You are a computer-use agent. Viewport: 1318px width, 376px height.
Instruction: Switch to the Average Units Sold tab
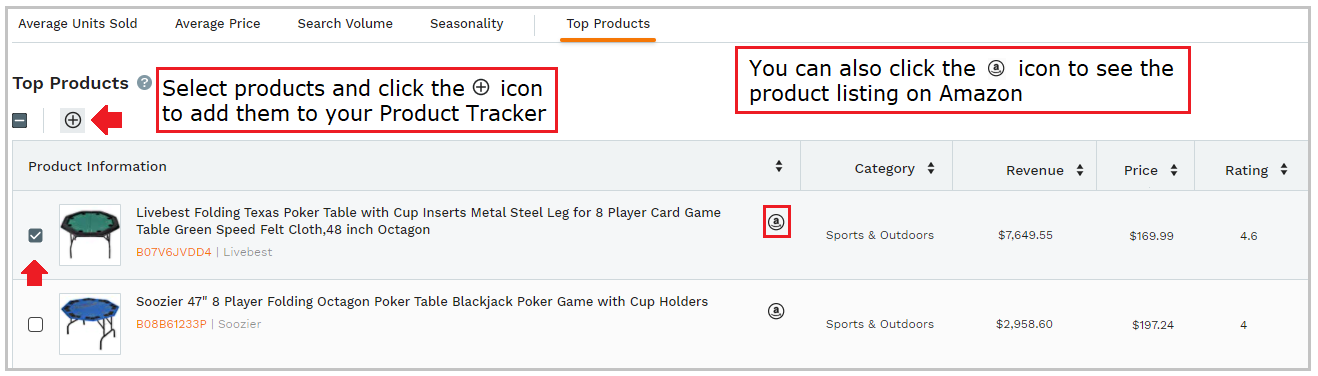pos(78,23)
